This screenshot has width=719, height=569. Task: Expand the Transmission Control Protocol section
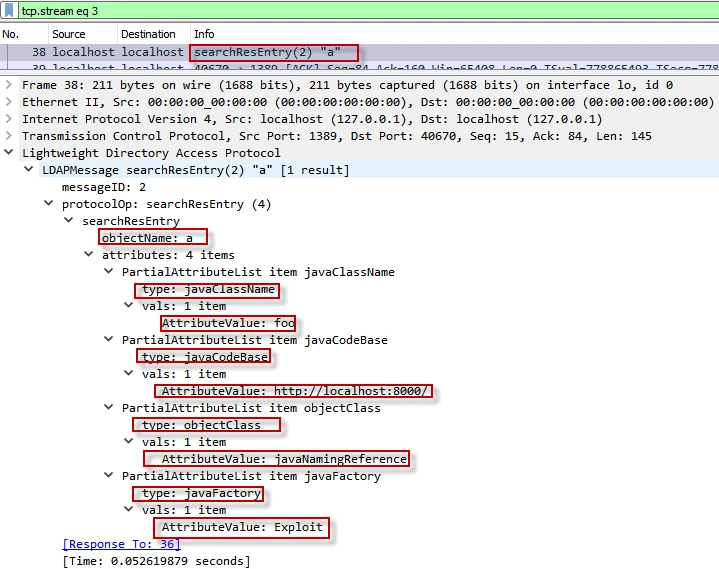[10, 137]
